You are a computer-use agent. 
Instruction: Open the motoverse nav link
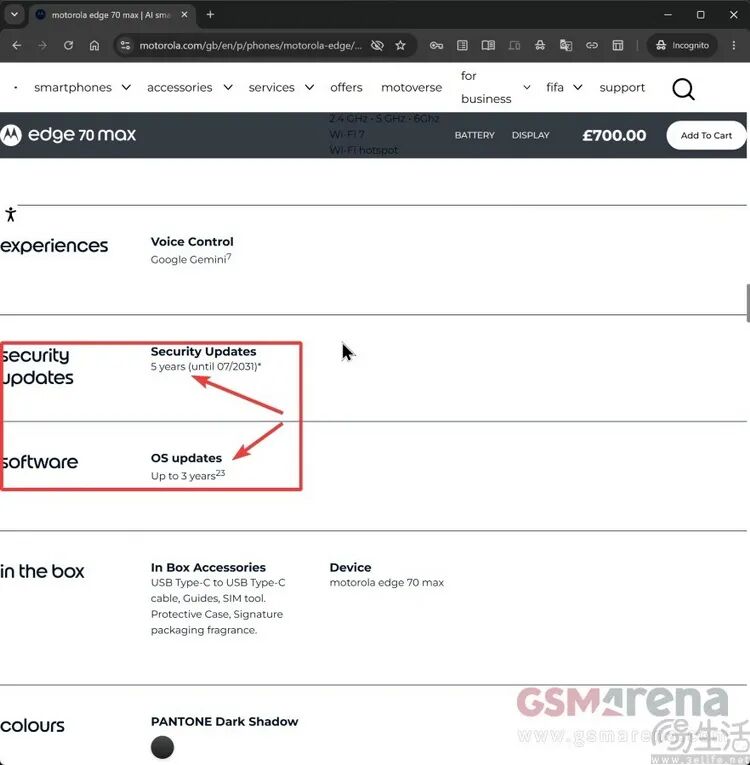pos(411,87)
